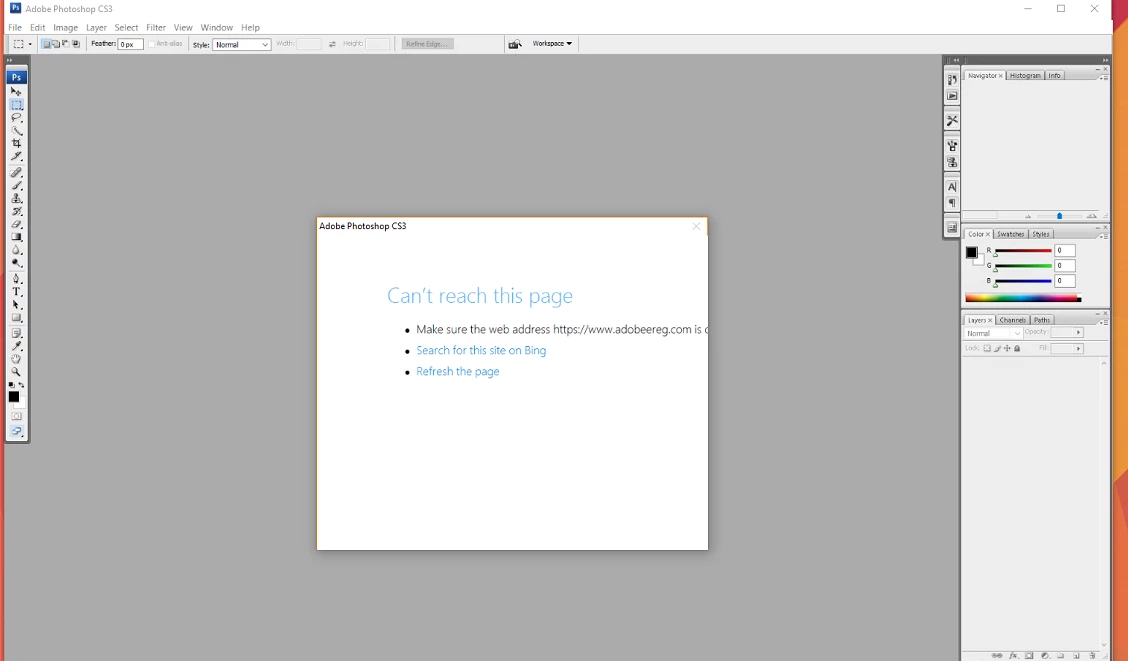Image resolution: width=1128 pixels, height=661 pixels.
Task: Toggle Lock position in Layers panel
Action: click(x=1007, y=348)
